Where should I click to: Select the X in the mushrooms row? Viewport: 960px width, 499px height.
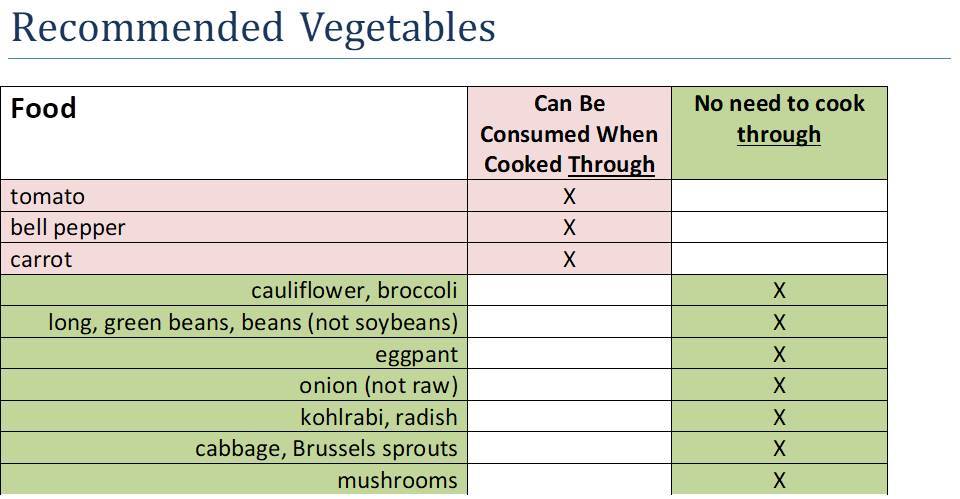(779, 480)
